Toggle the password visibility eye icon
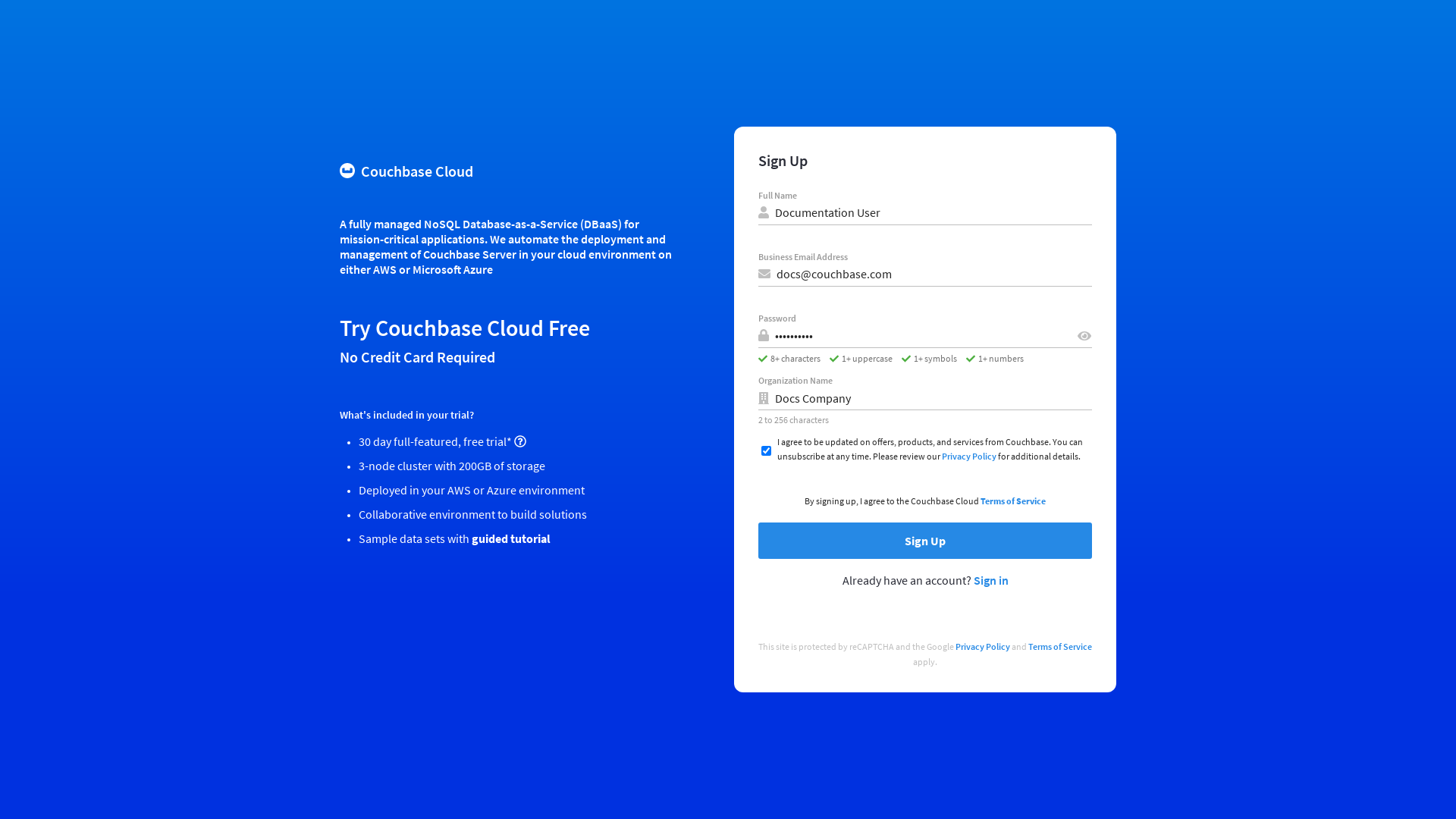 (x=1084, y=336)
